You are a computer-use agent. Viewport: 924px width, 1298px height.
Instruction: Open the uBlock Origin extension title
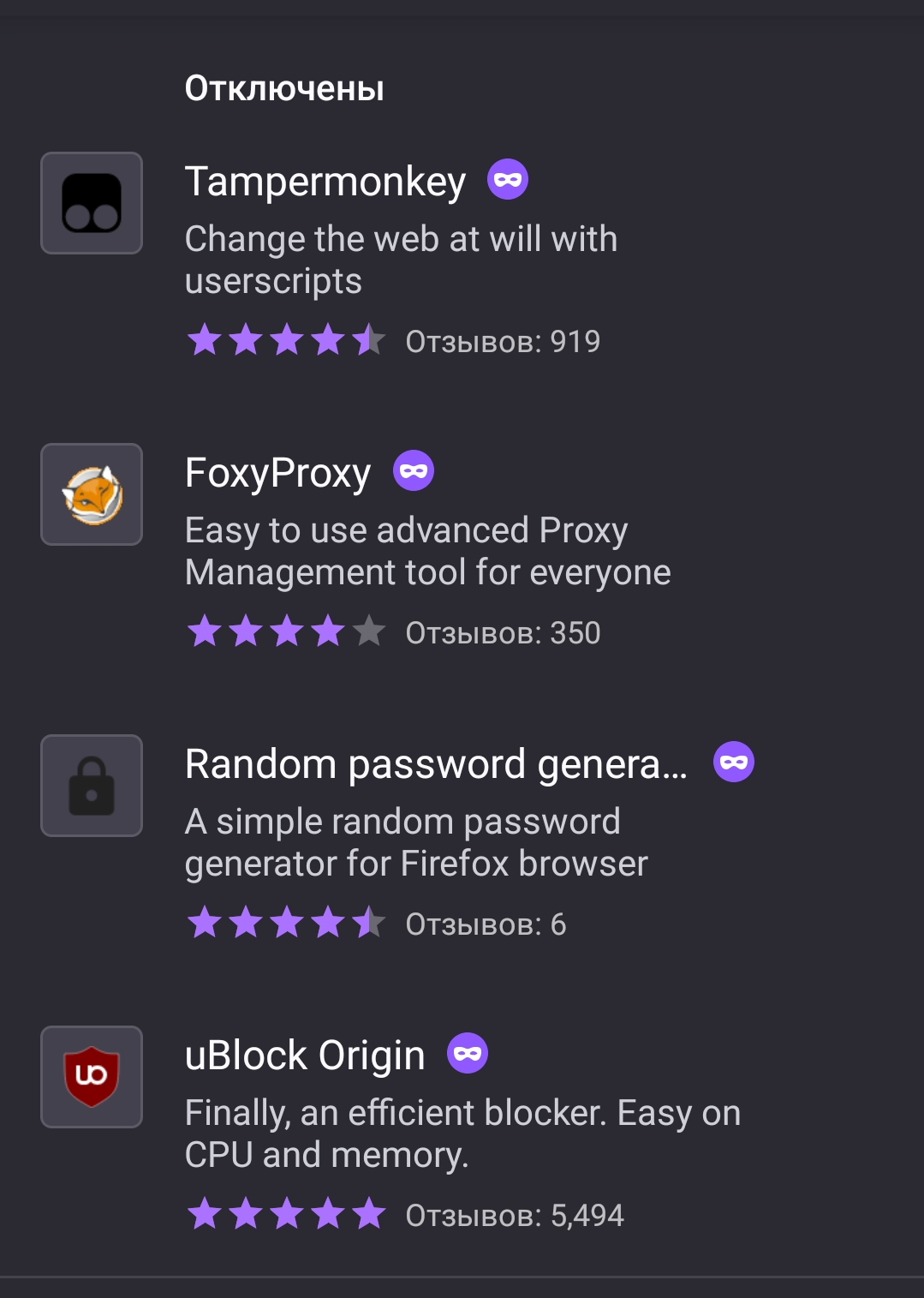tap(305, 1056)
